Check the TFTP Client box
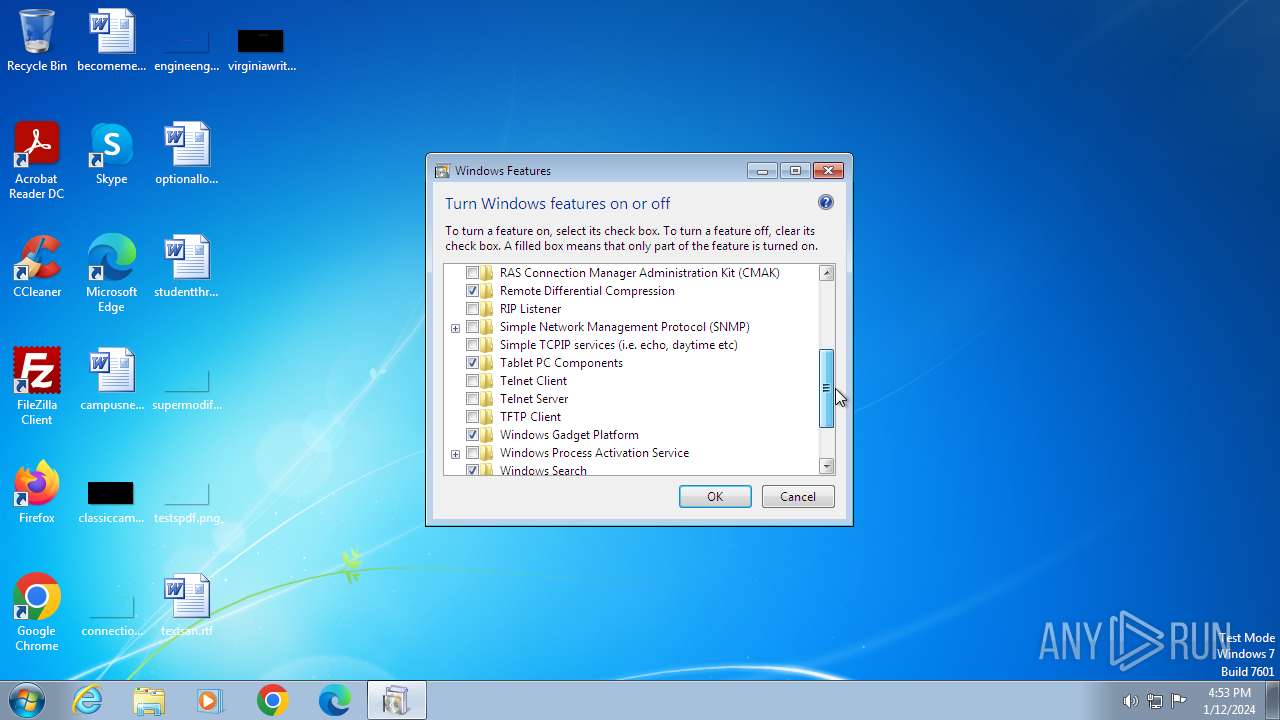 click(x=473, y=417)
